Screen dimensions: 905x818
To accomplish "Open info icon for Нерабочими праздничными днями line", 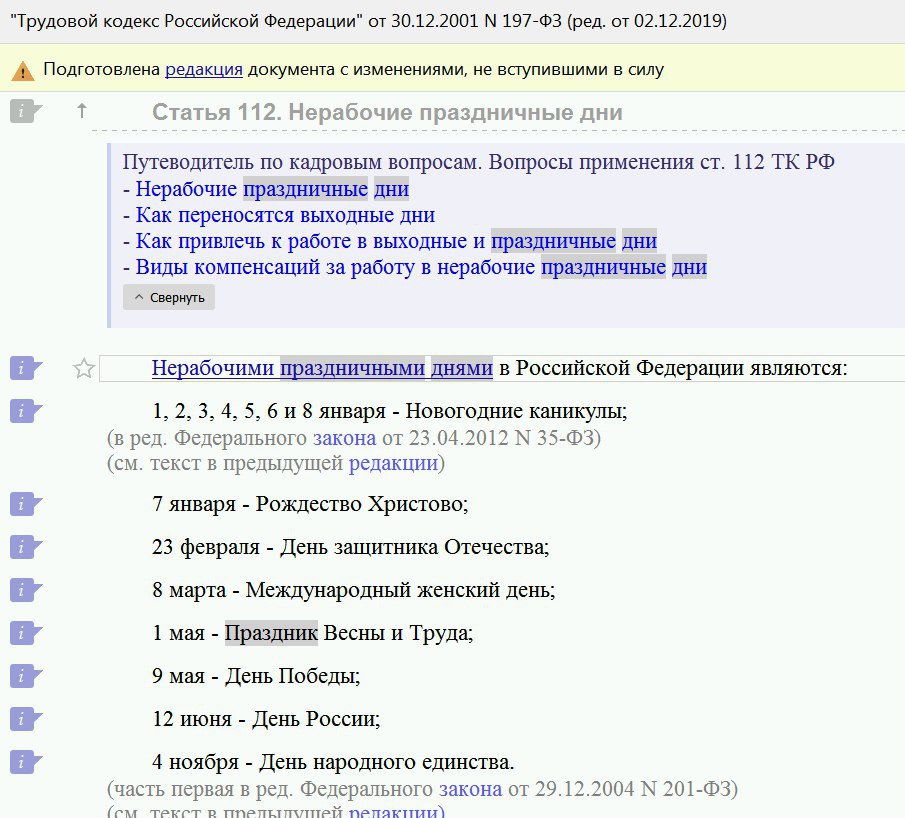I will point(25,368).
